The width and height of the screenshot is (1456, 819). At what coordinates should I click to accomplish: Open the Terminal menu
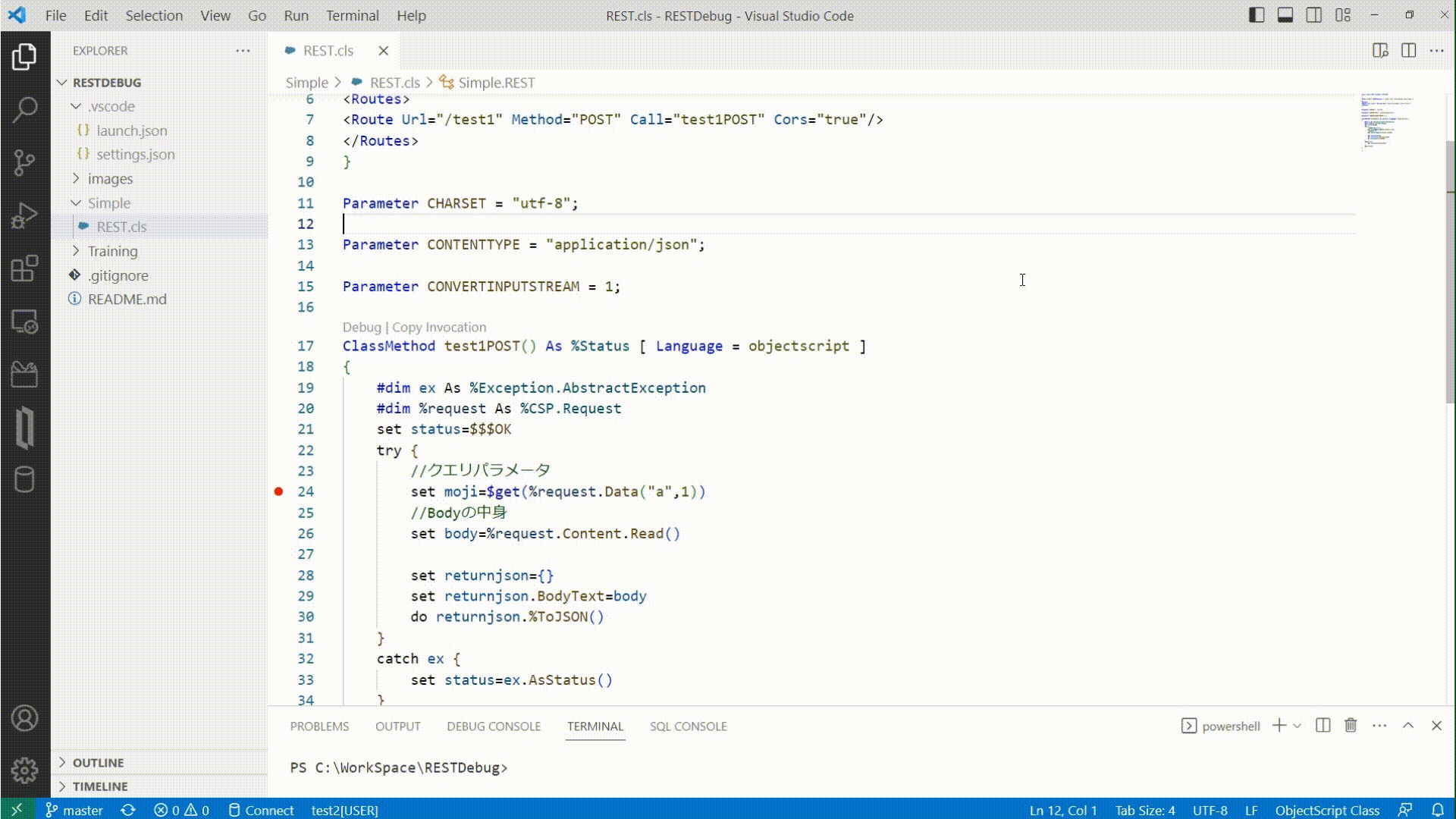(352, 15)
